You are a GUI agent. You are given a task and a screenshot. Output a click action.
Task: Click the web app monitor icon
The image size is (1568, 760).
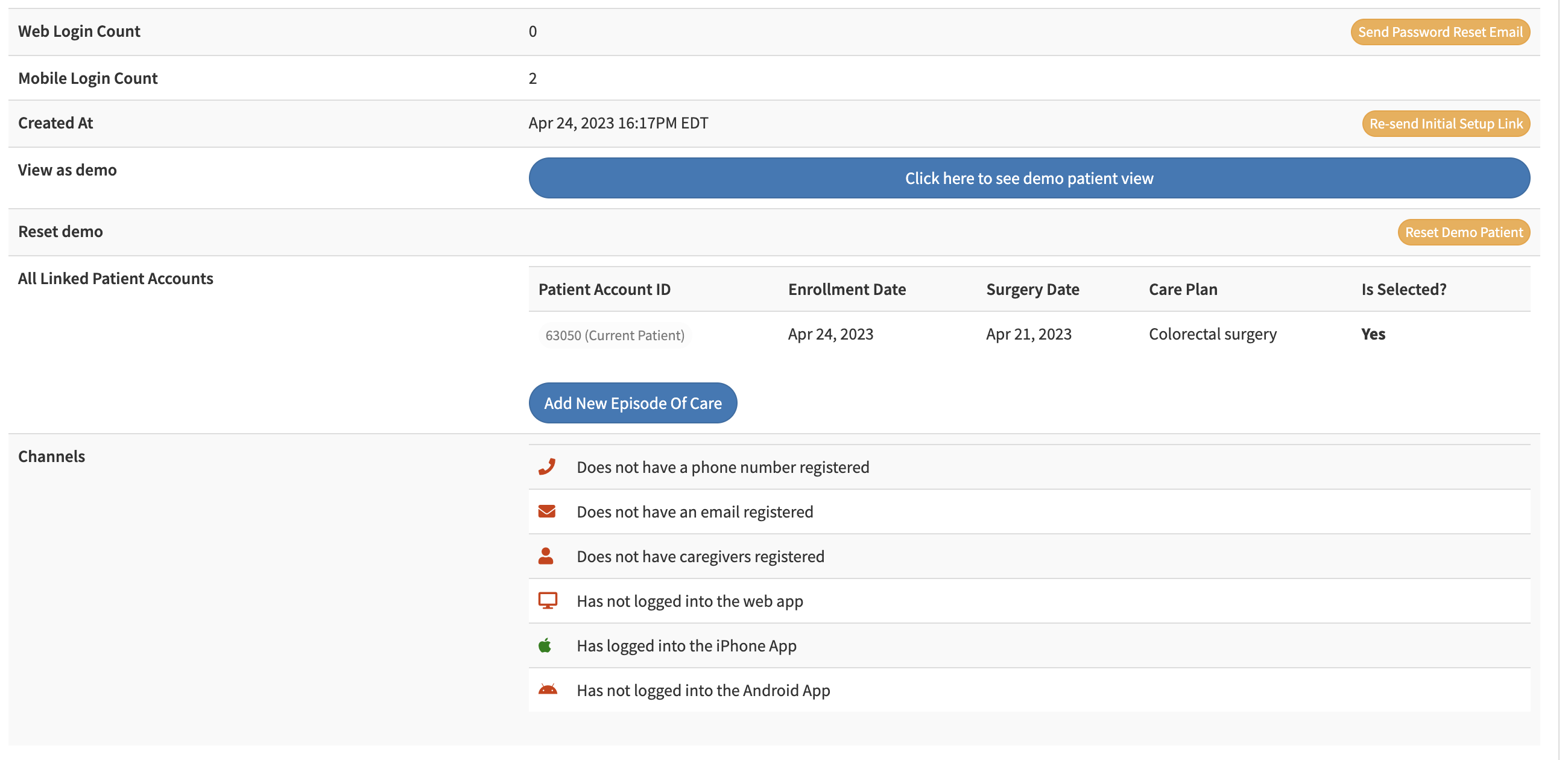(x=547, y=600)
